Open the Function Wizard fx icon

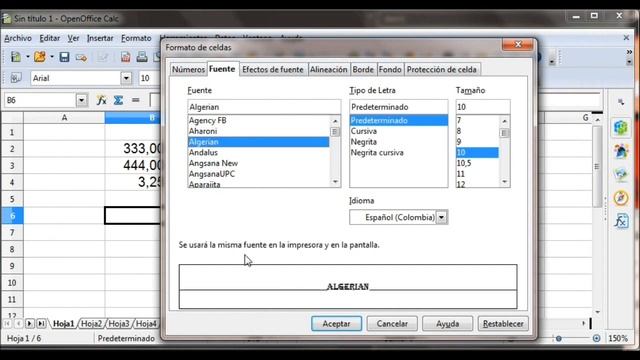(101, 100)
